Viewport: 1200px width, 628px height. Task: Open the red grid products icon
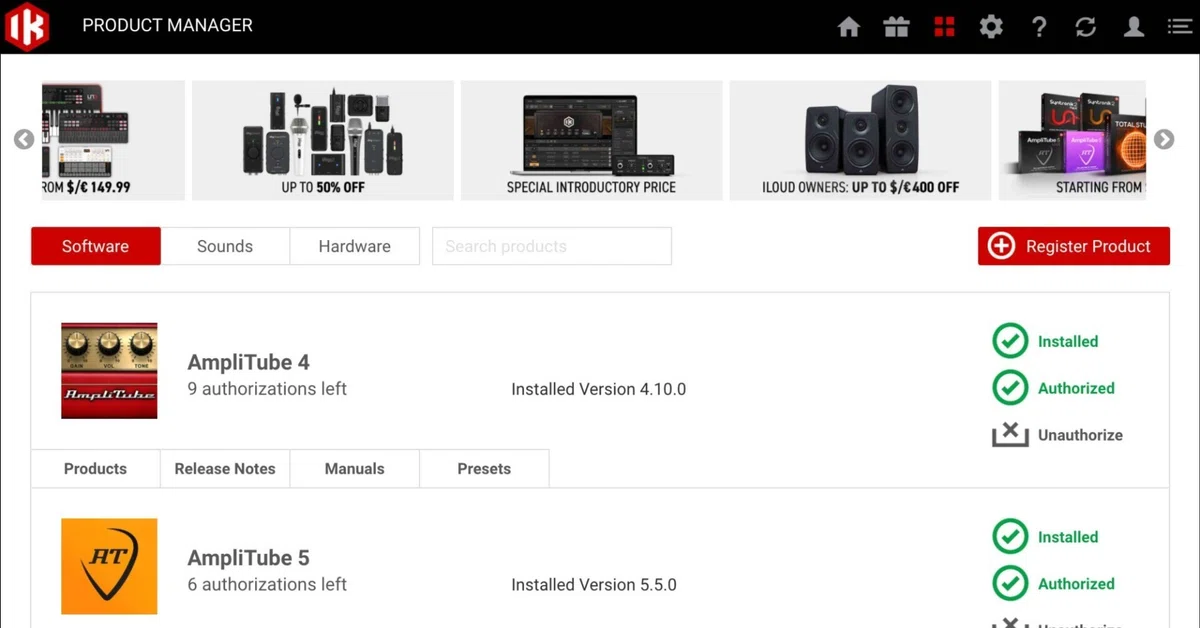[944, 27]
